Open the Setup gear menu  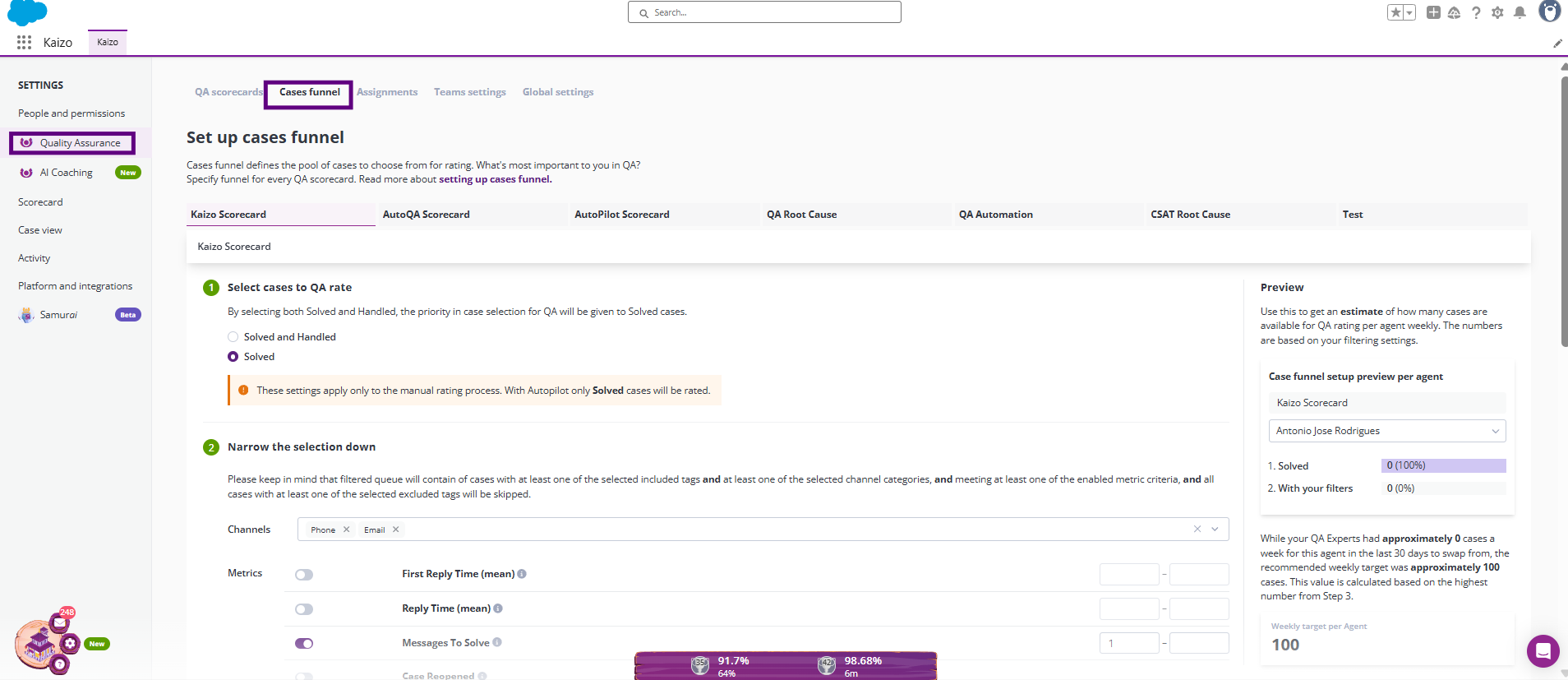[x=1497, y=12]
